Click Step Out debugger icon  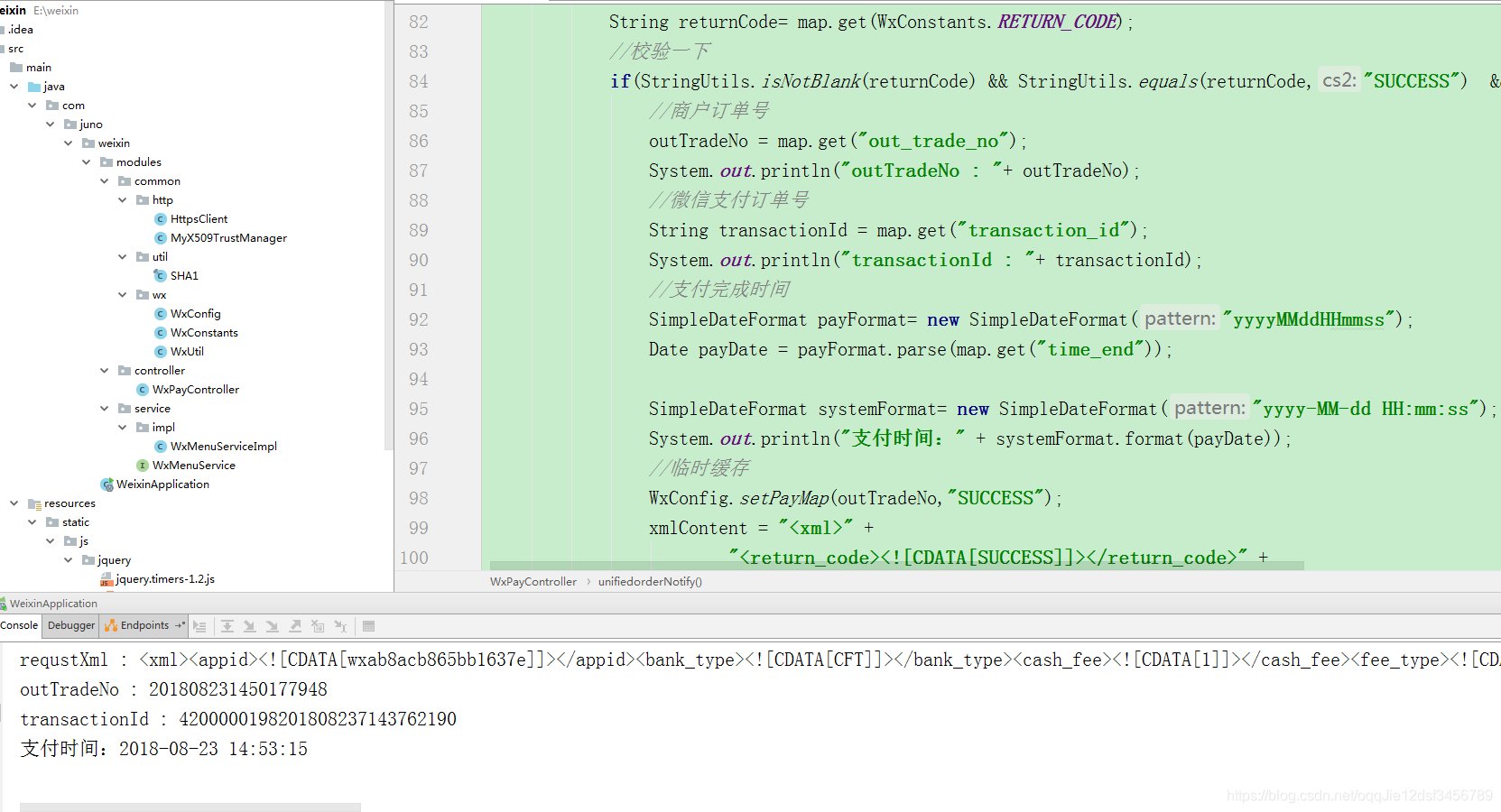(x=295, y=626)
